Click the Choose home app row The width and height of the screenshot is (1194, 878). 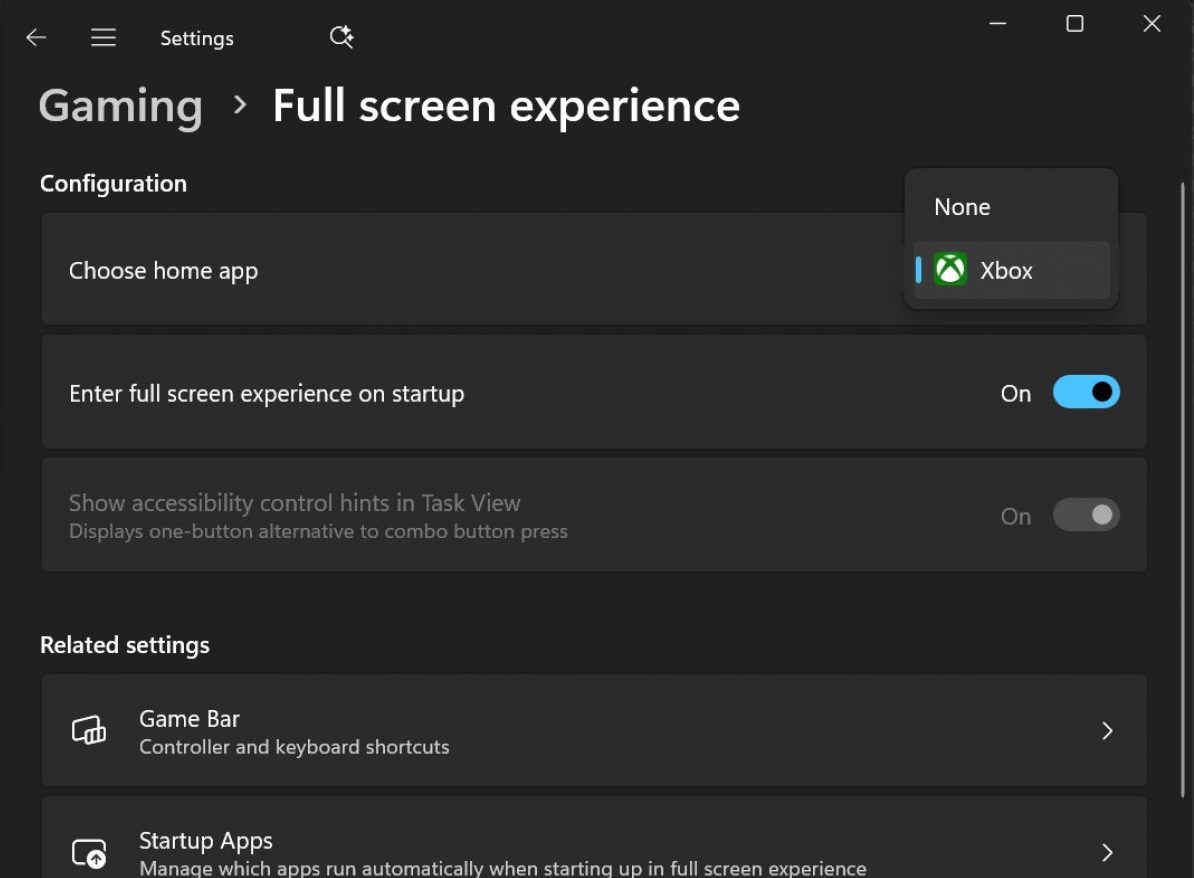[x=400, y=270]
